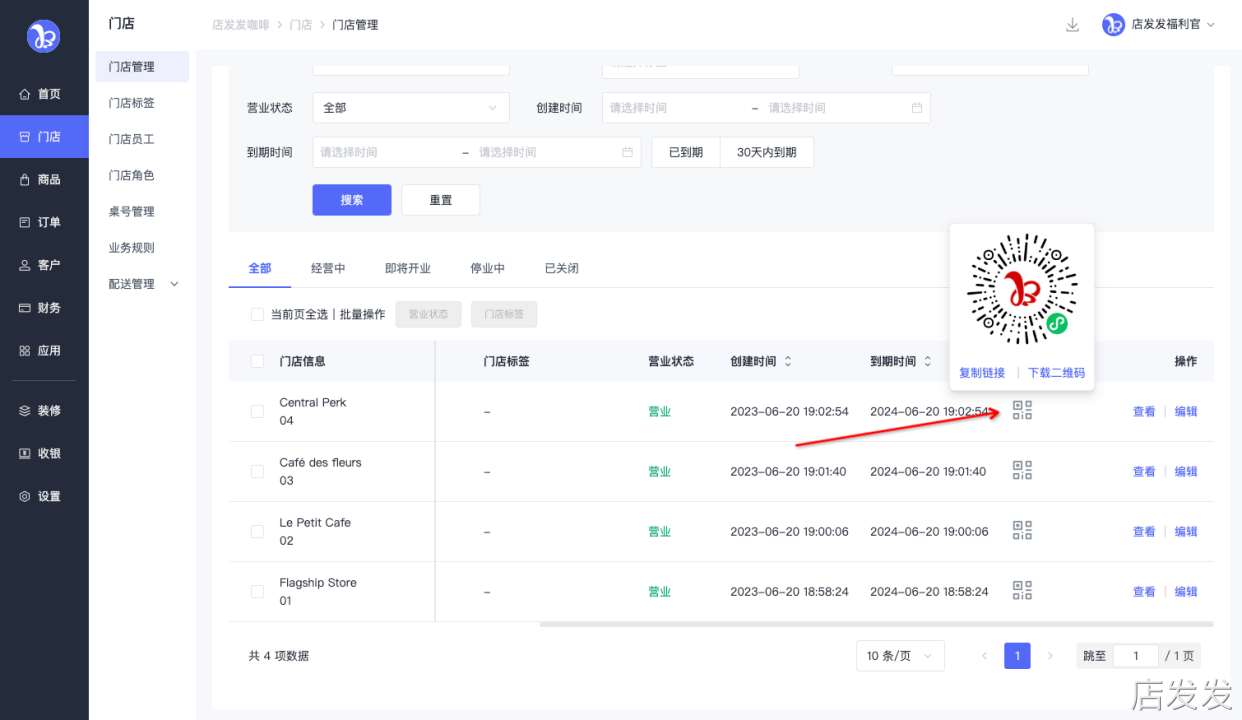Click 查看 for Central Perk
The image size is (1242, 720).
[x=1144, y=411]
